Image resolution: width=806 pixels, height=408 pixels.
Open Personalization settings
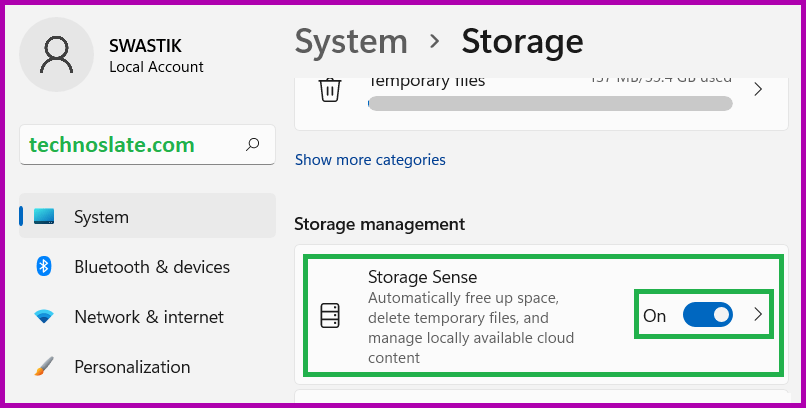[147, 366]
